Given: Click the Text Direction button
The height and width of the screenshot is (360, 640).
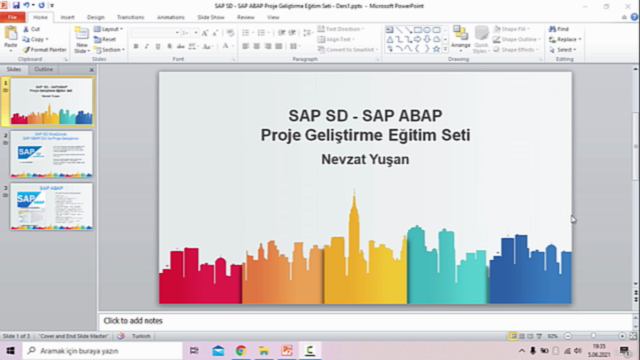Looking at the screenshot, I should pyautogui.click(x=341, y=29).
